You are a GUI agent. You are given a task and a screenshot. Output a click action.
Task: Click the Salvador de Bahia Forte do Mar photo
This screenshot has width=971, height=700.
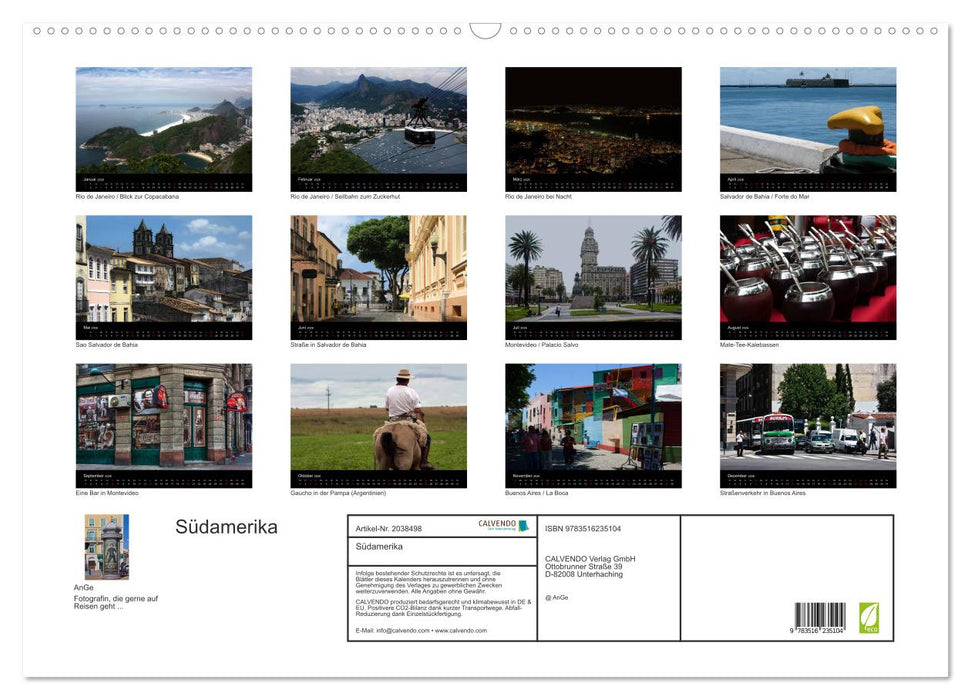click(808, 127)
